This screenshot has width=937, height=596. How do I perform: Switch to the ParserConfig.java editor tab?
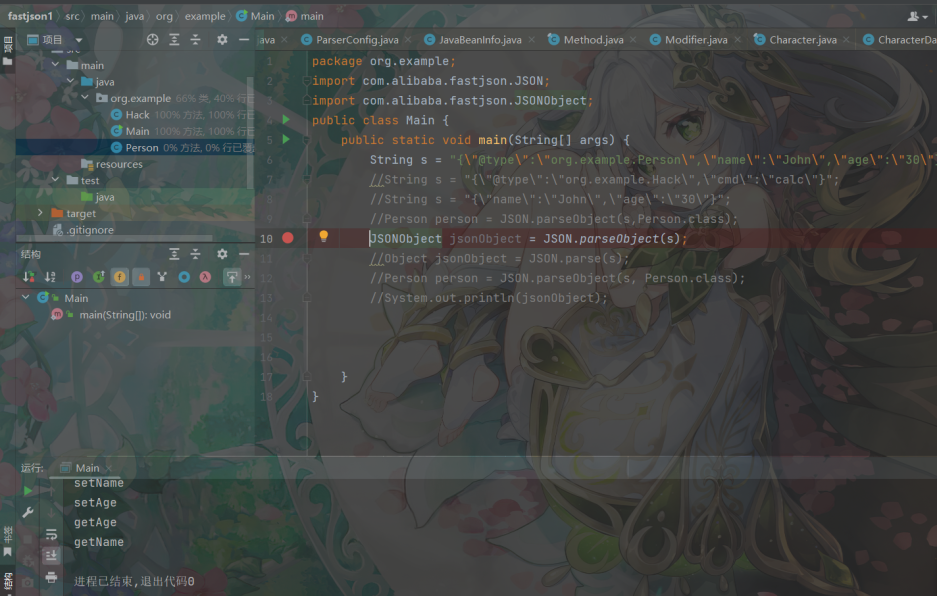pyautogui.click(x=357, y=40)
